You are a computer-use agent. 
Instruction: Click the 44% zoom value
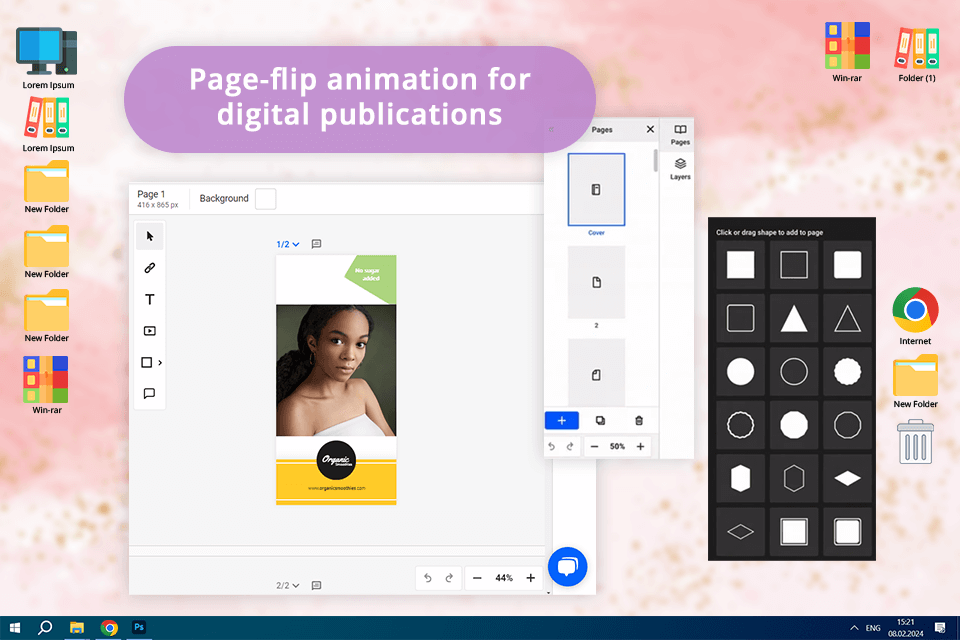pyautogui.click(x=504, y=578)
